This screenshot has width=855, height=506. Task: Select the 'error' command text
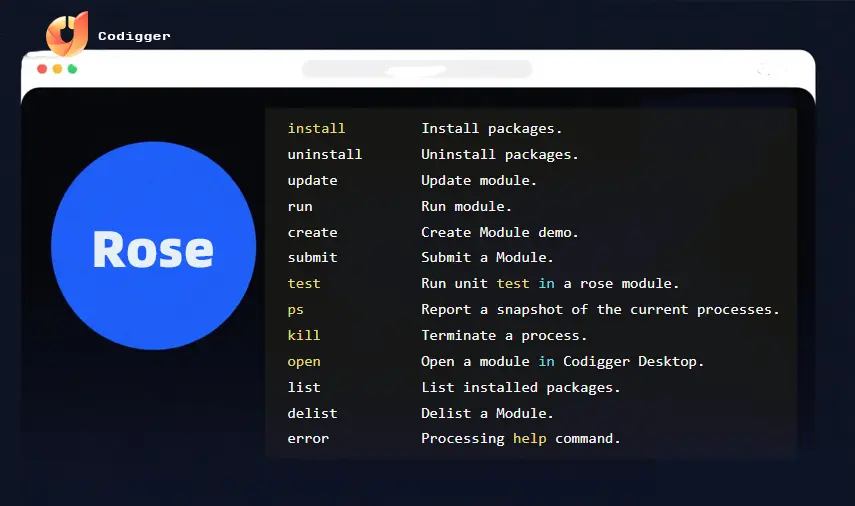pos(308,439)
